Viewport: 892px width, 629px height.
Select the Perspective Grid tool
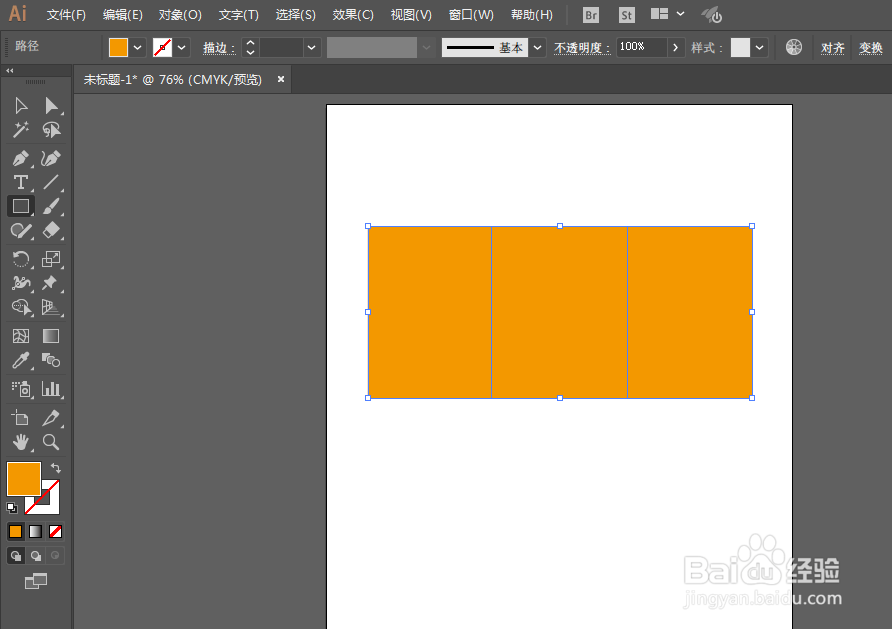tap(51, 307)
